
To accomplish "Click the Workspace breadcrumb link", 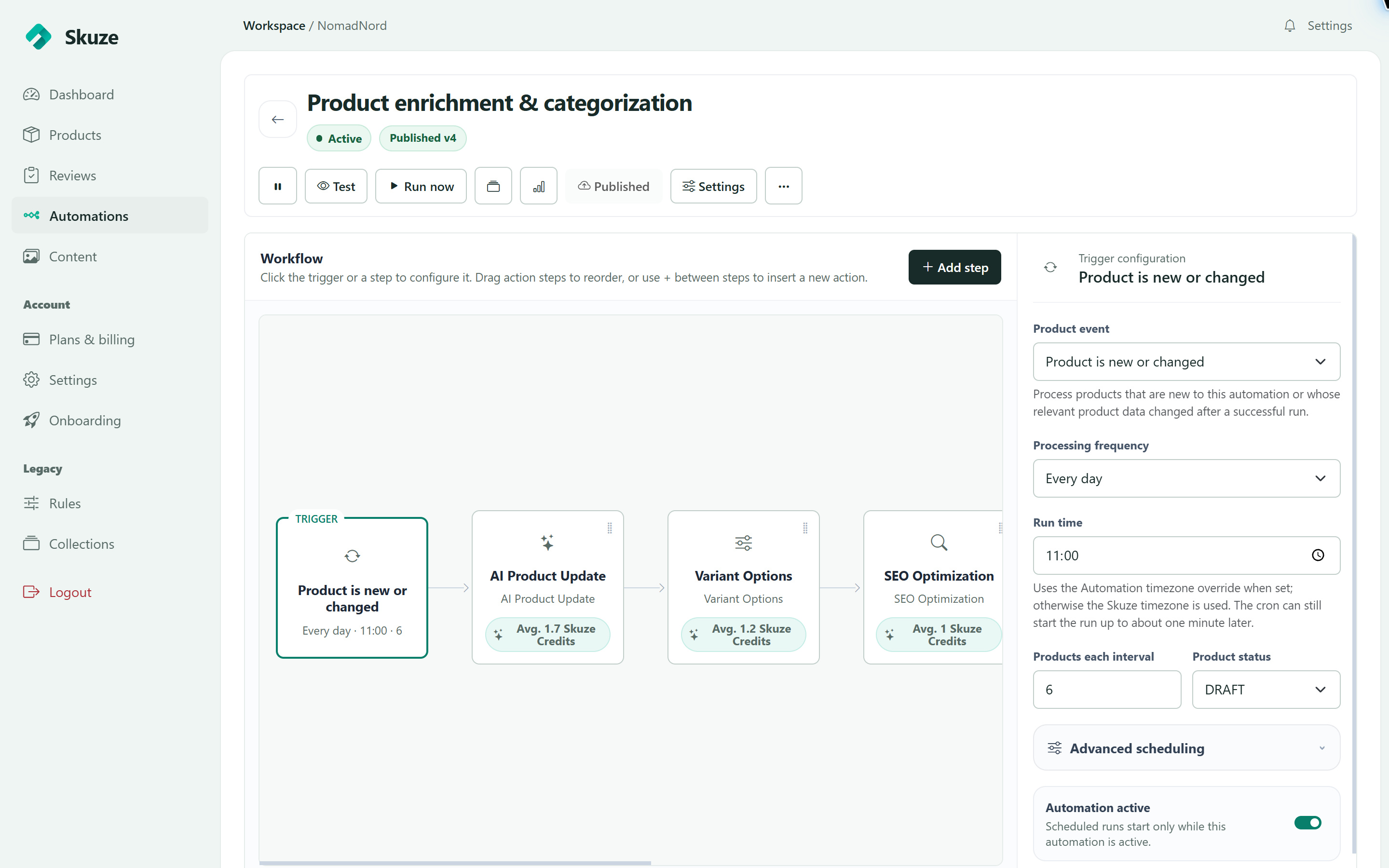I will 274,26.
